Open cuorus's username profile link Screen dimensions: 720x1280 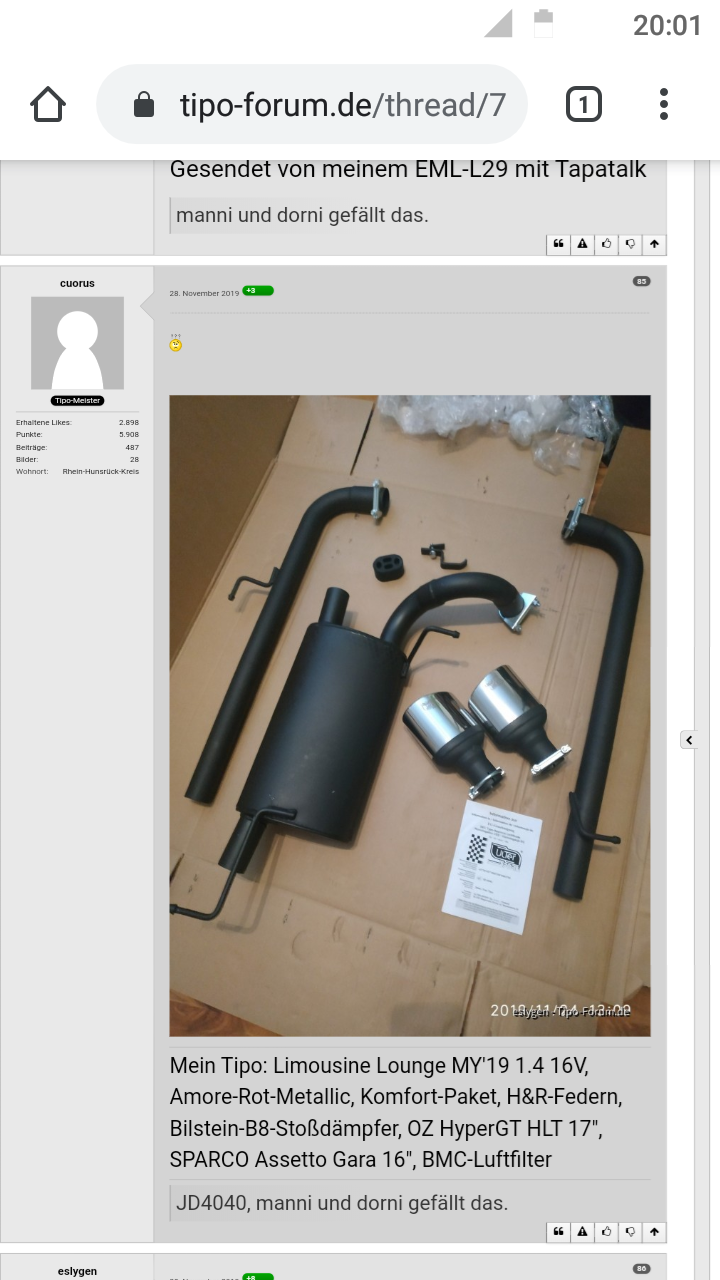(77, 283)
